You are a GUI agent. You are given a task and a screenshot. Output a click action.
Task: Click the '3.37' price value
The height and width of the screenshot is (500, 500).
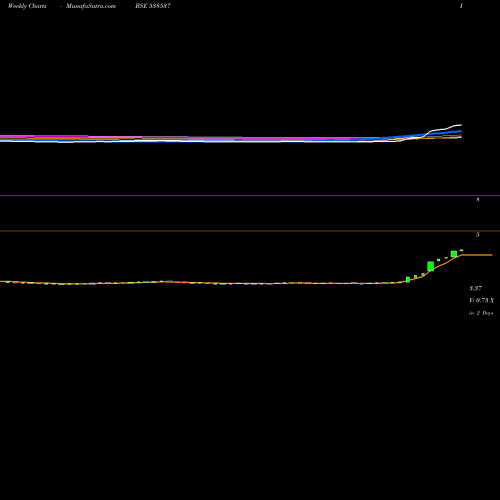(x=475, y=288)
